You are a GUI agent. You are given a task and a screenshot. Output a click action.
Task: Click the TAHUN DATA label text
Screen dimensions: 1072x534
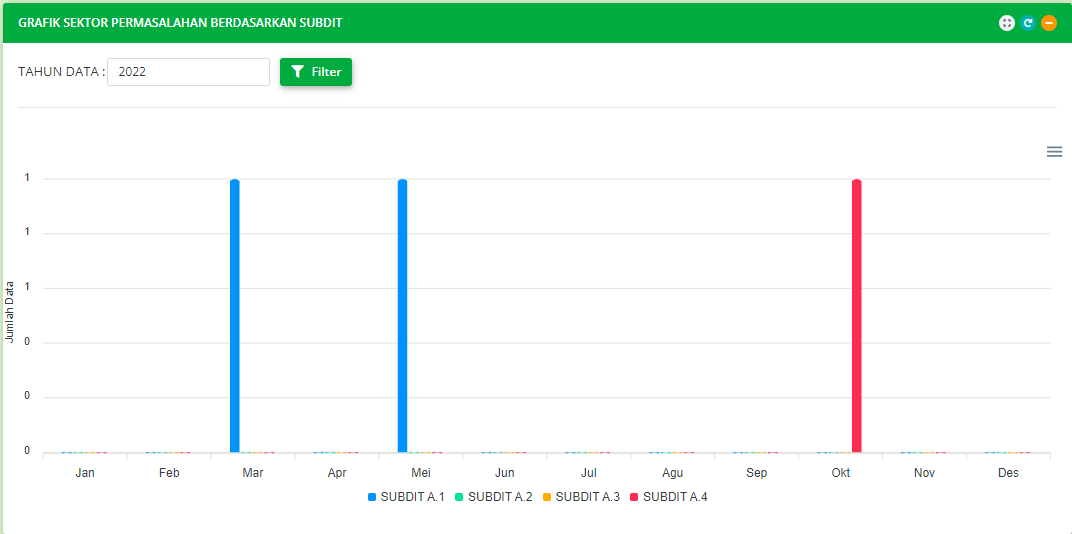pos(61,72)
